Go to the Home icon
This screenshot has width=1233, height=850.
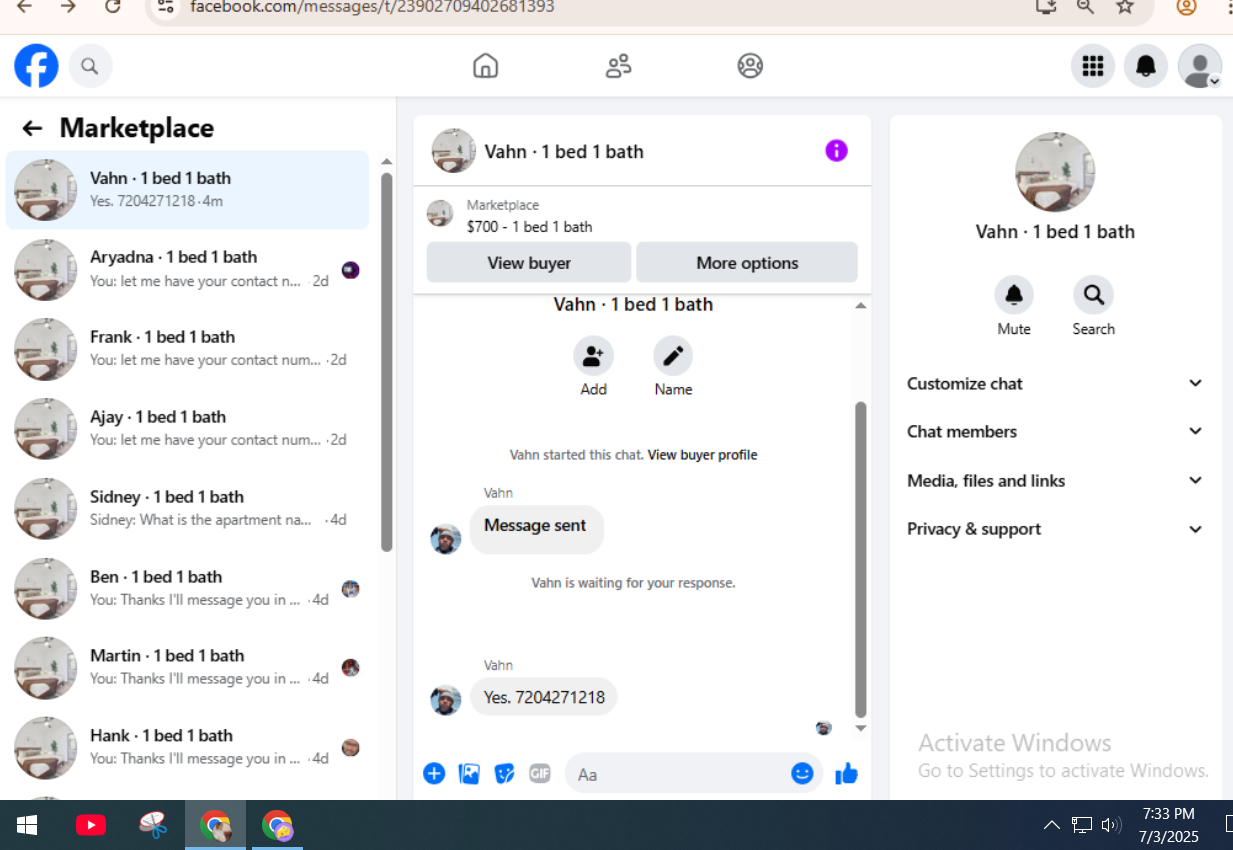[485, 66]
